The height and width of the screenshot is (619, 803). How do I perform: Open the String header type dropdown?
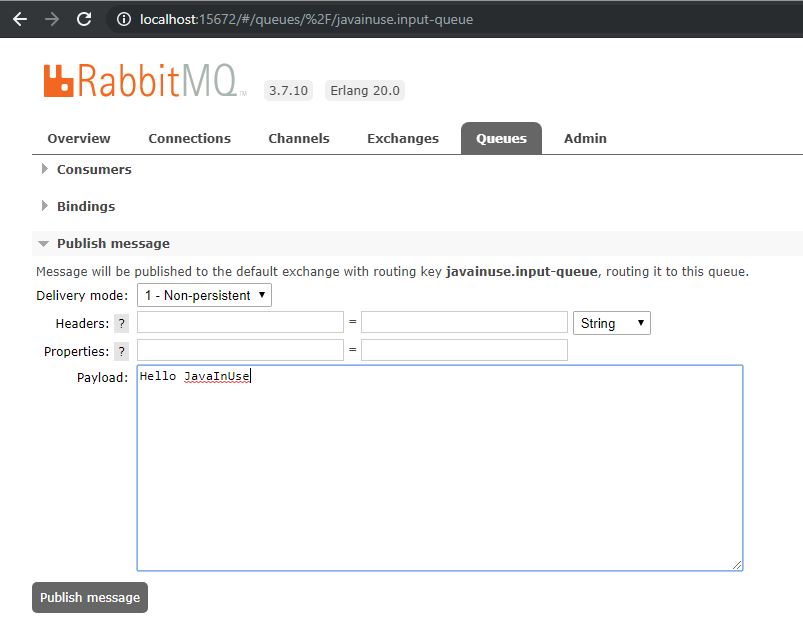[x=611, y=323]
